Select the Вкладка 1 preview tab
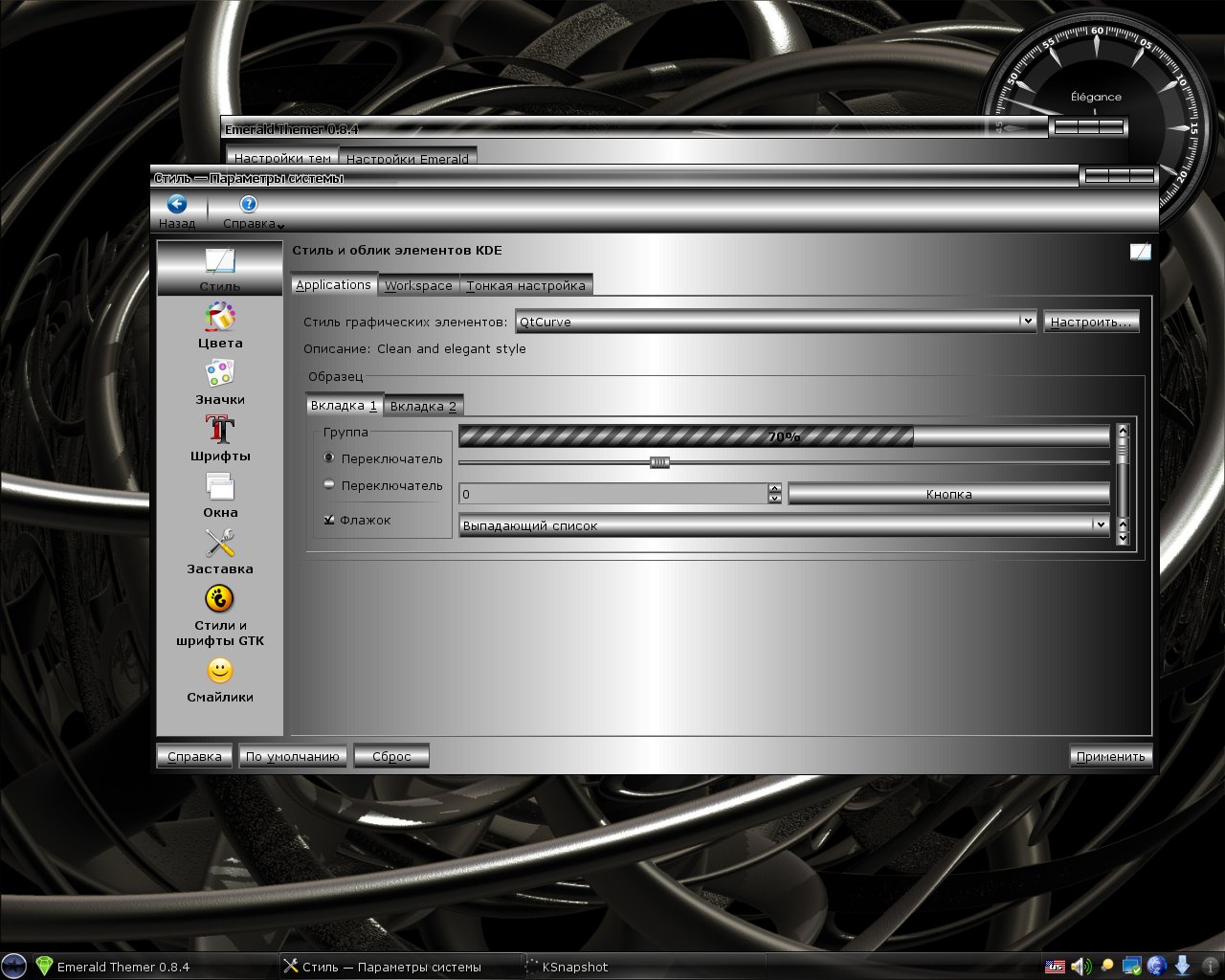This screenshot has height=980, width=1225. coord(344,405)
